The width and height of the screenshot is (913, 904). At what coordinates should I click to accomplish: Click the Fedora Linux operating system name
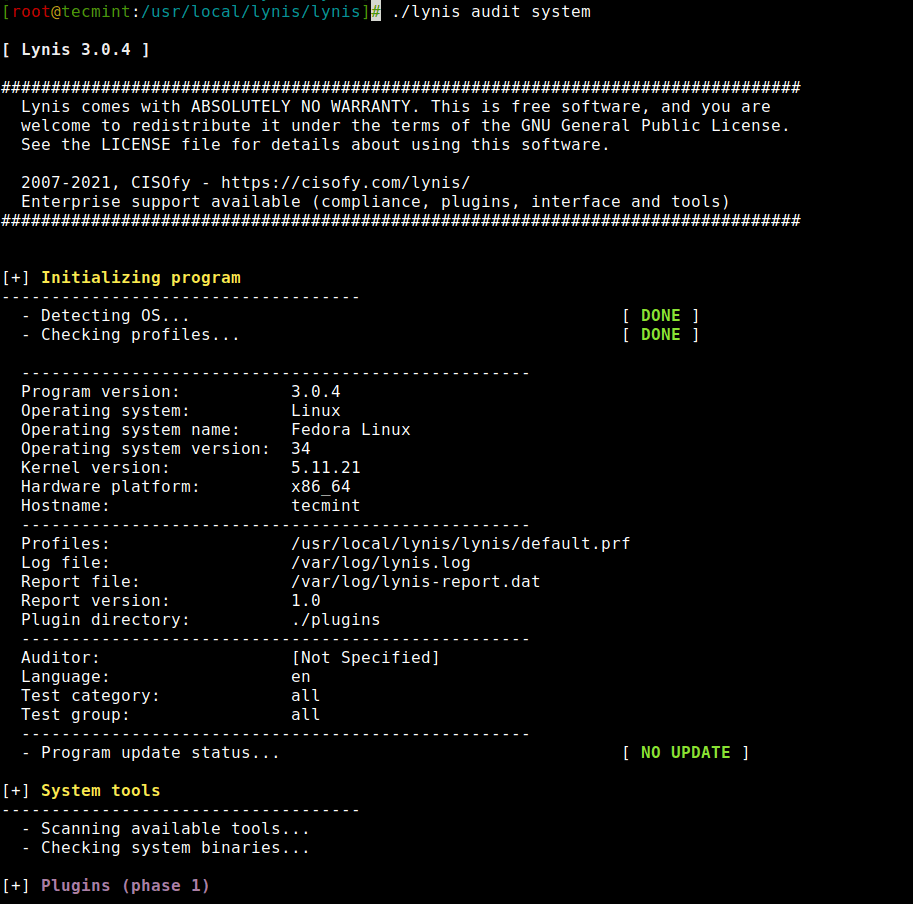(x=350, y=430)
